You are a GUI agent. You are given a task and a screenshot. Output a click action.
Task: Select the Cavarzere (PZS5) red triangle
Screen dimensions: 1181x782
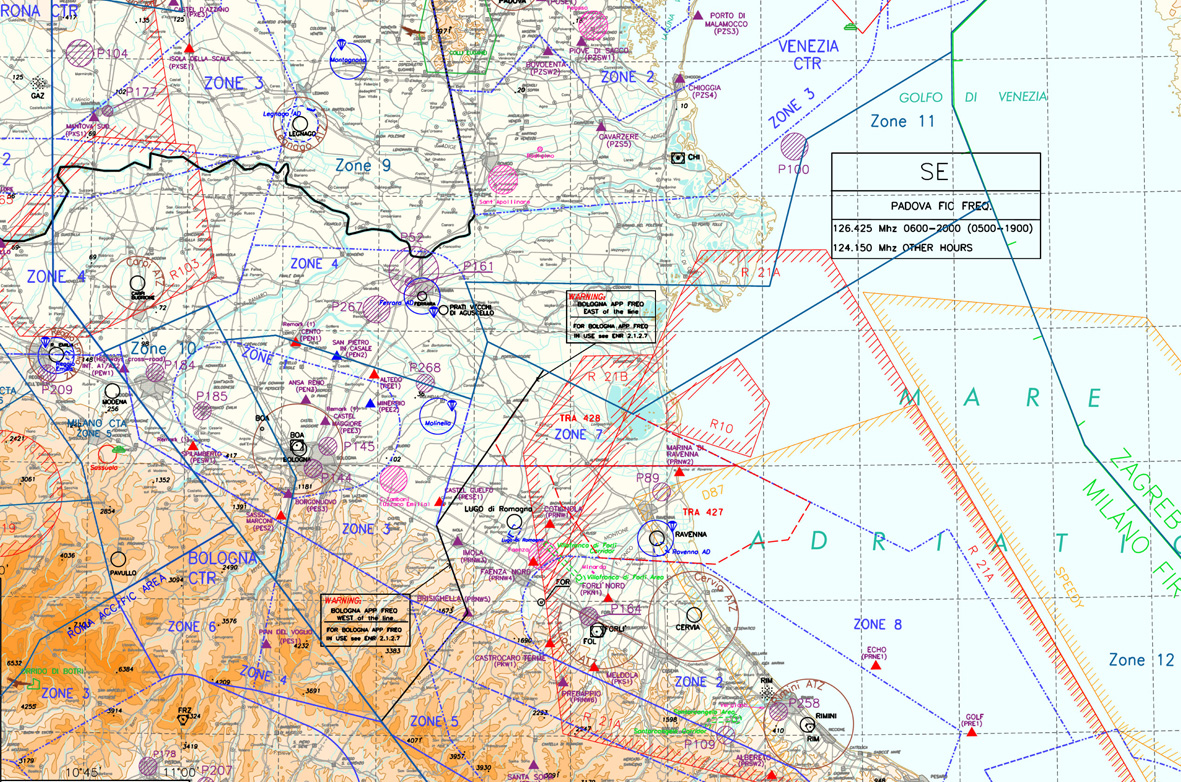click(x=601, y=125)
